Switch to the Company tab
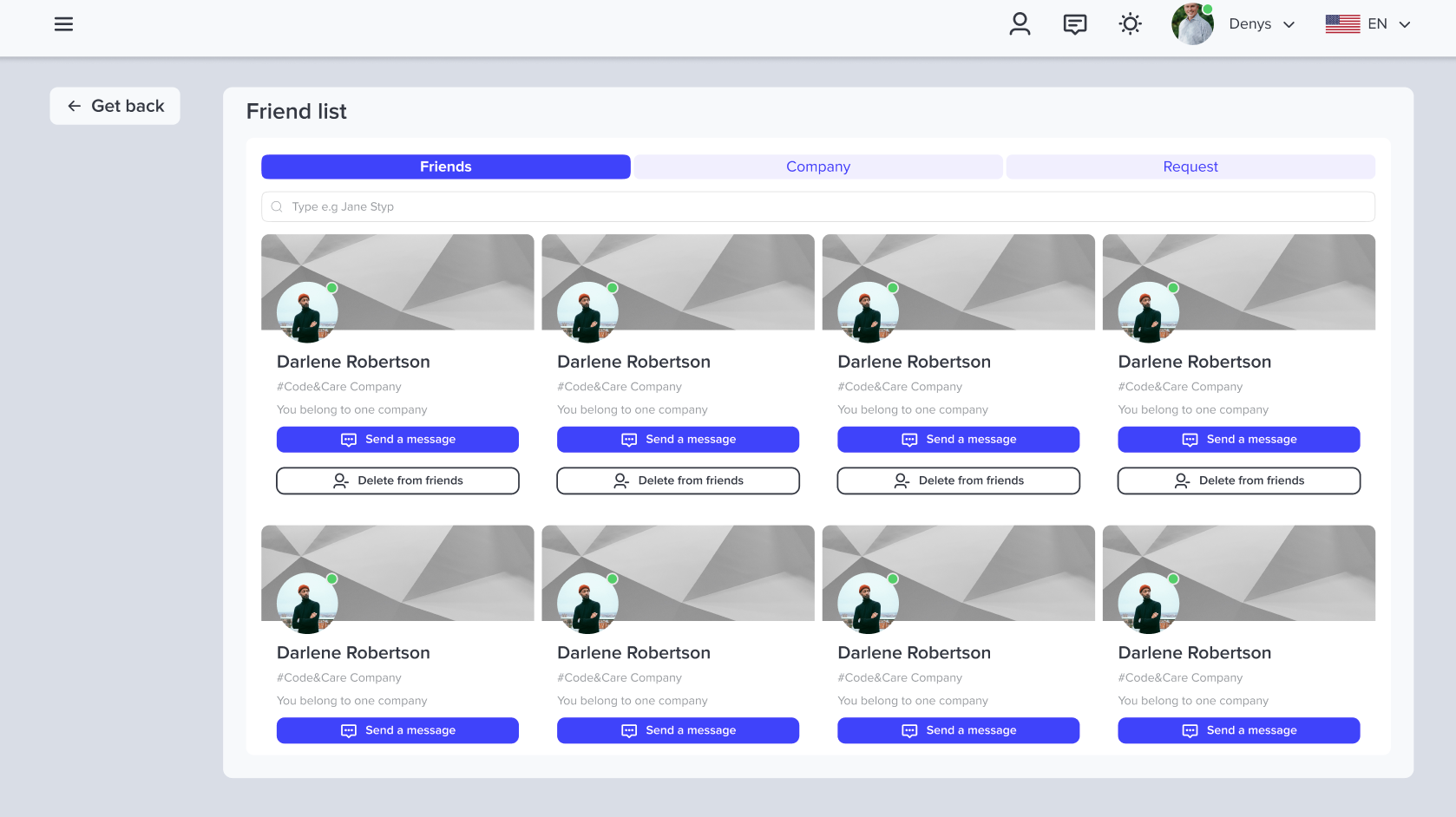This screenshot has height=817, width=1456. point(817,167)
